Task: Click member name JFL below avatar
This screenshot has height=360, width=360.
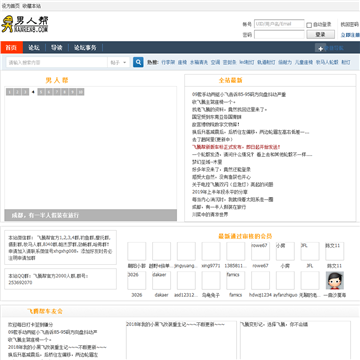Action: [x=310, y=266]
